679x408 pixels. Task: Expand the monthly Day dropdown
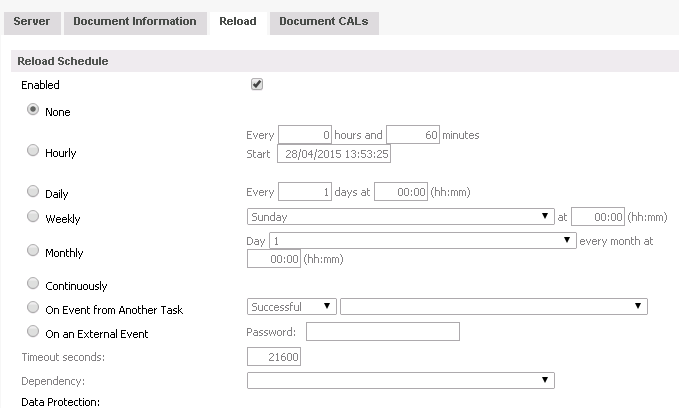421,241
